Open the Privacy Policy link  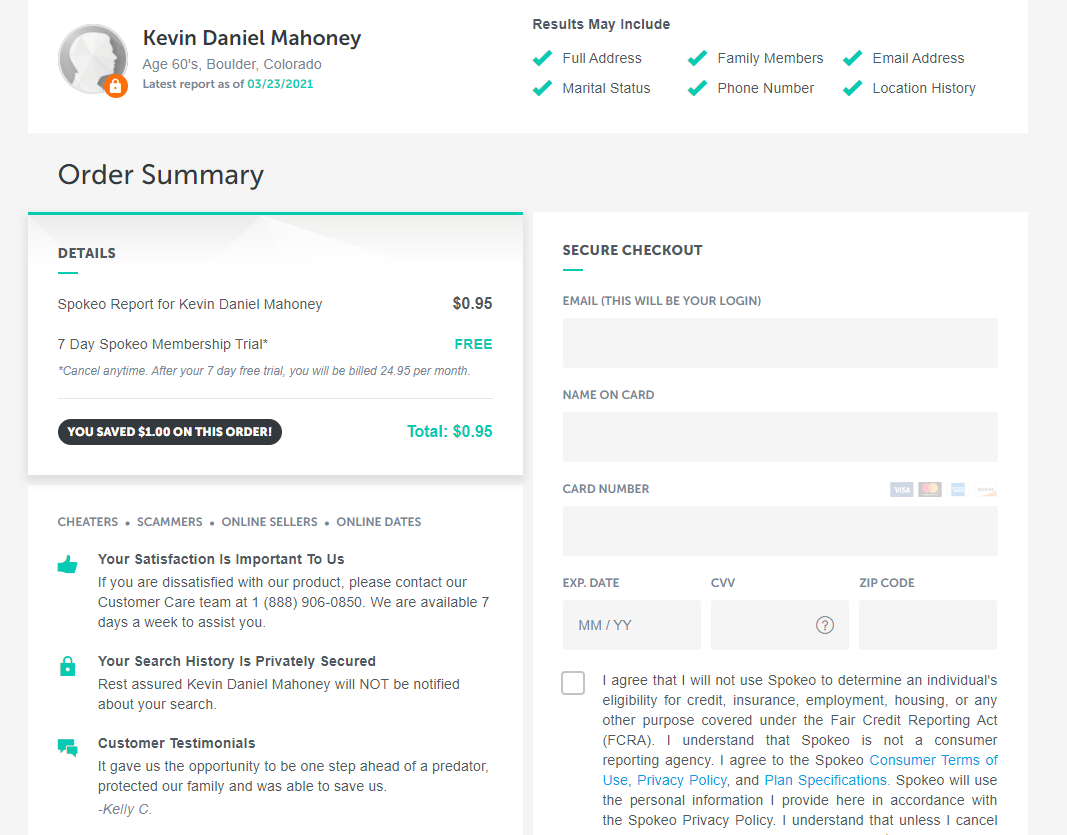[x=682, y=780]
